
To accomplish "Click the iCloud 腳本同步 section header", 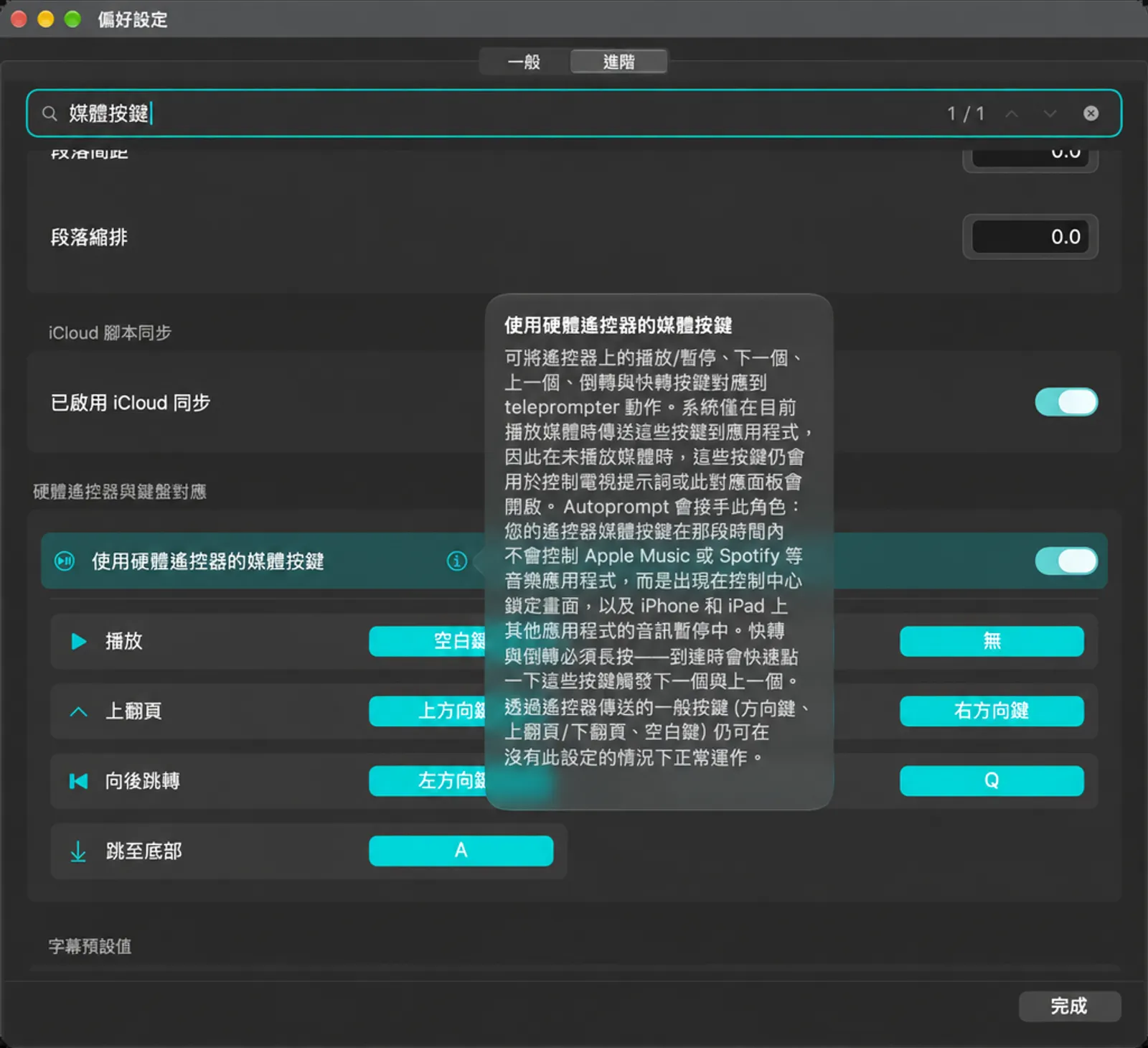I will pyautogui.click(x=110, y=333).
